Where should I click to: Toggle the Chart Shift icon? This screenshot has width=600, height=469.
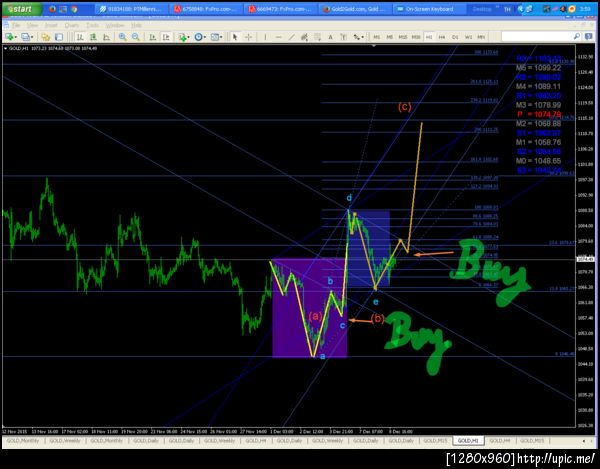click(166, 37)
